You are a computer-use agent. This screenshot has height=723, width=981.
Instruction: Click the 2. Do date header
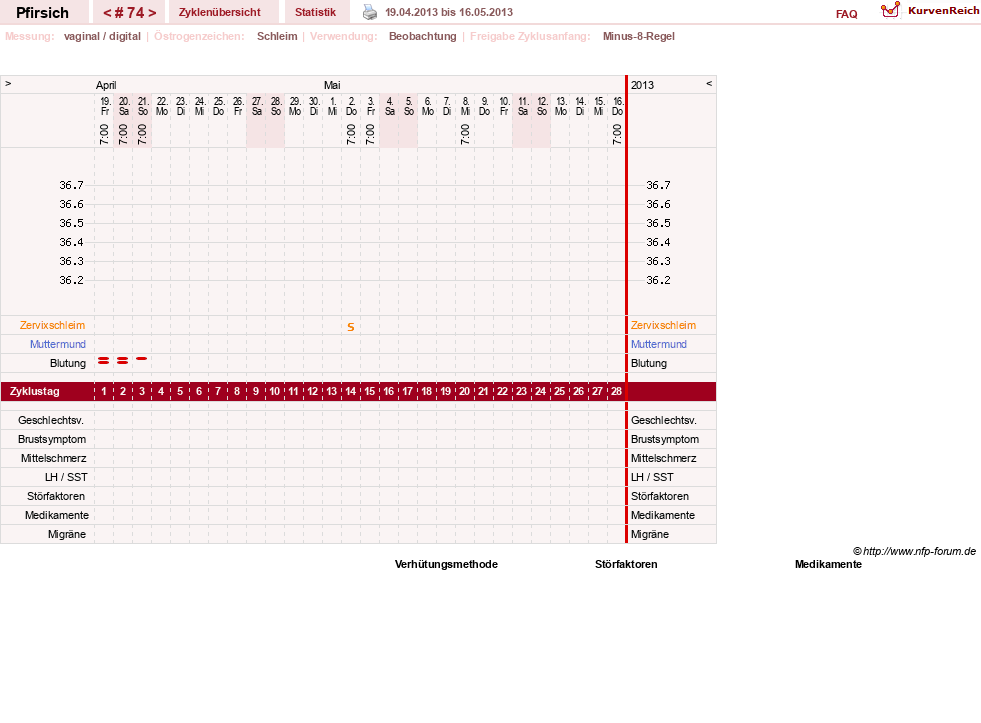(352, 106)
